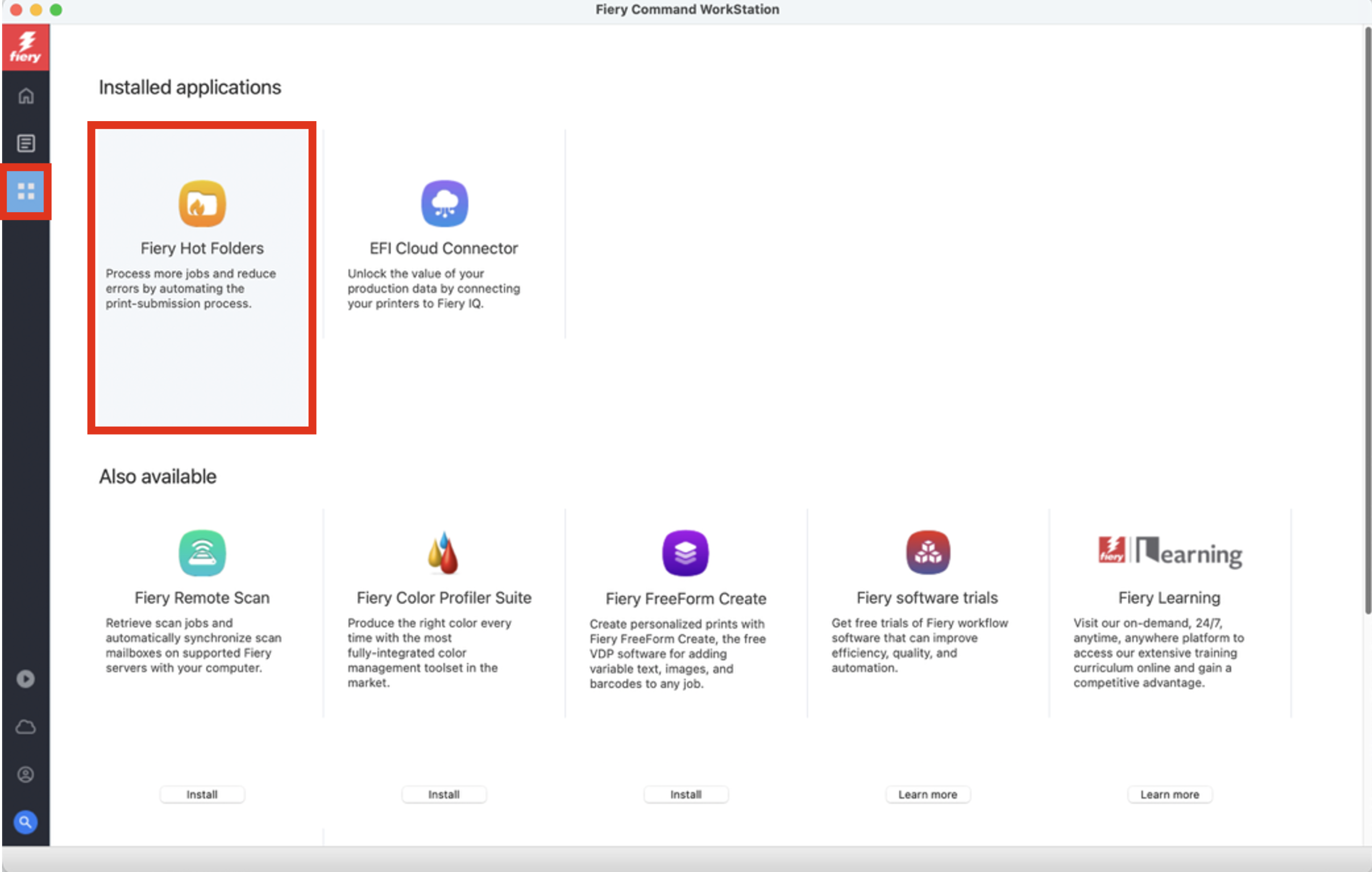This screenshot has width=1372, height=872.
Task: Click the vertical scrollbar thumb
Action: (1367, 321)
